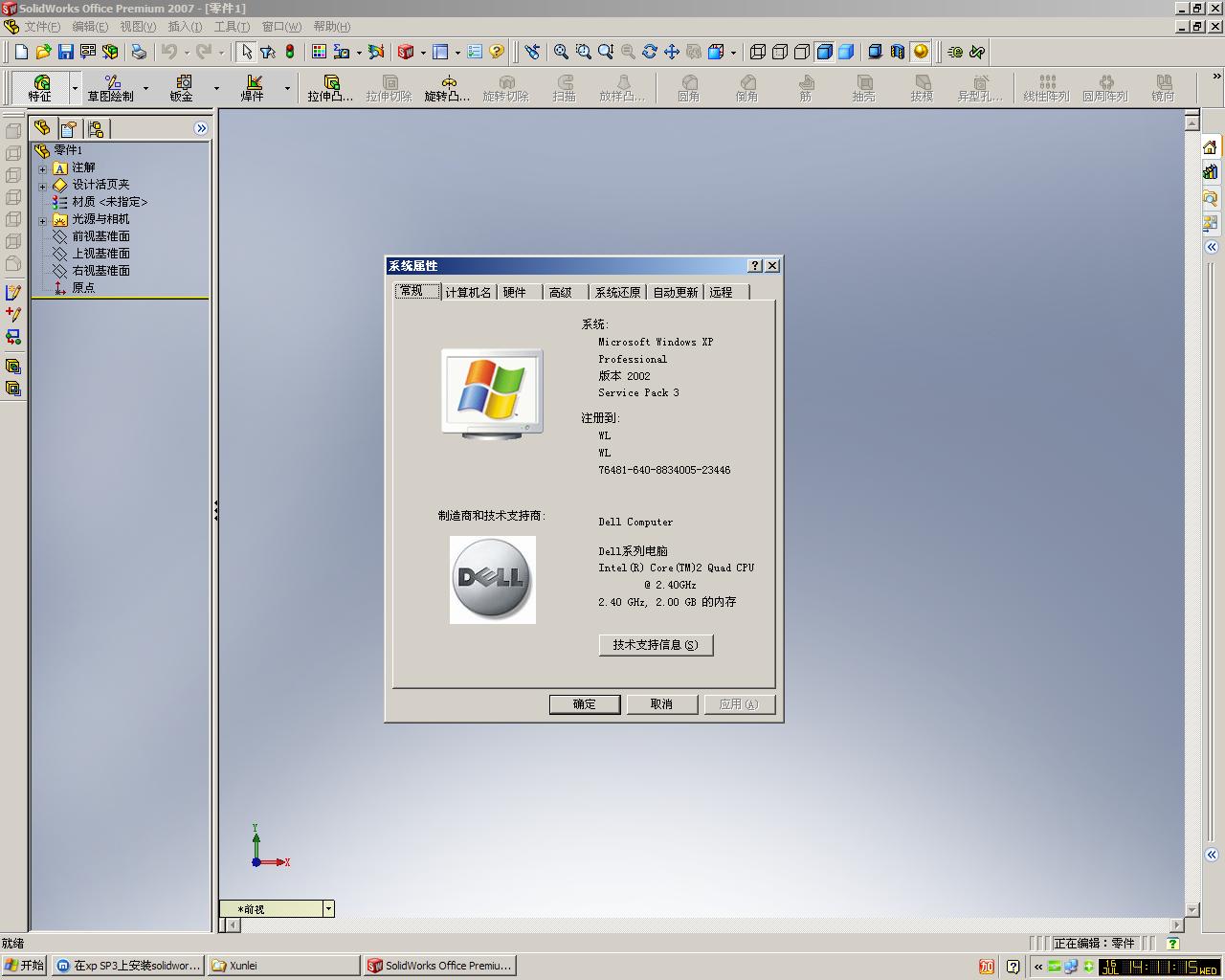Click the 放样 (Loft) feature icon
1225x980 pixels.
point(624,88)
